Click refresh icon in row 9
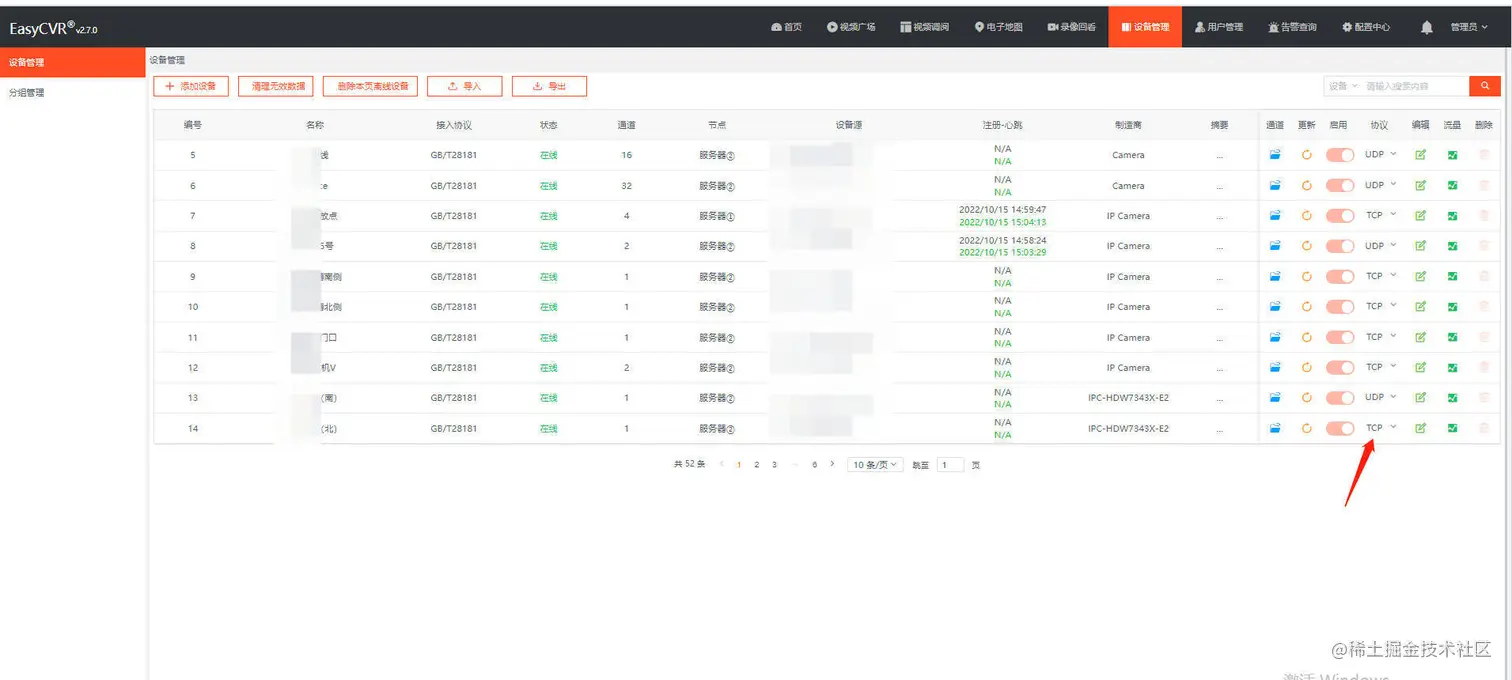 point(1306,276)
